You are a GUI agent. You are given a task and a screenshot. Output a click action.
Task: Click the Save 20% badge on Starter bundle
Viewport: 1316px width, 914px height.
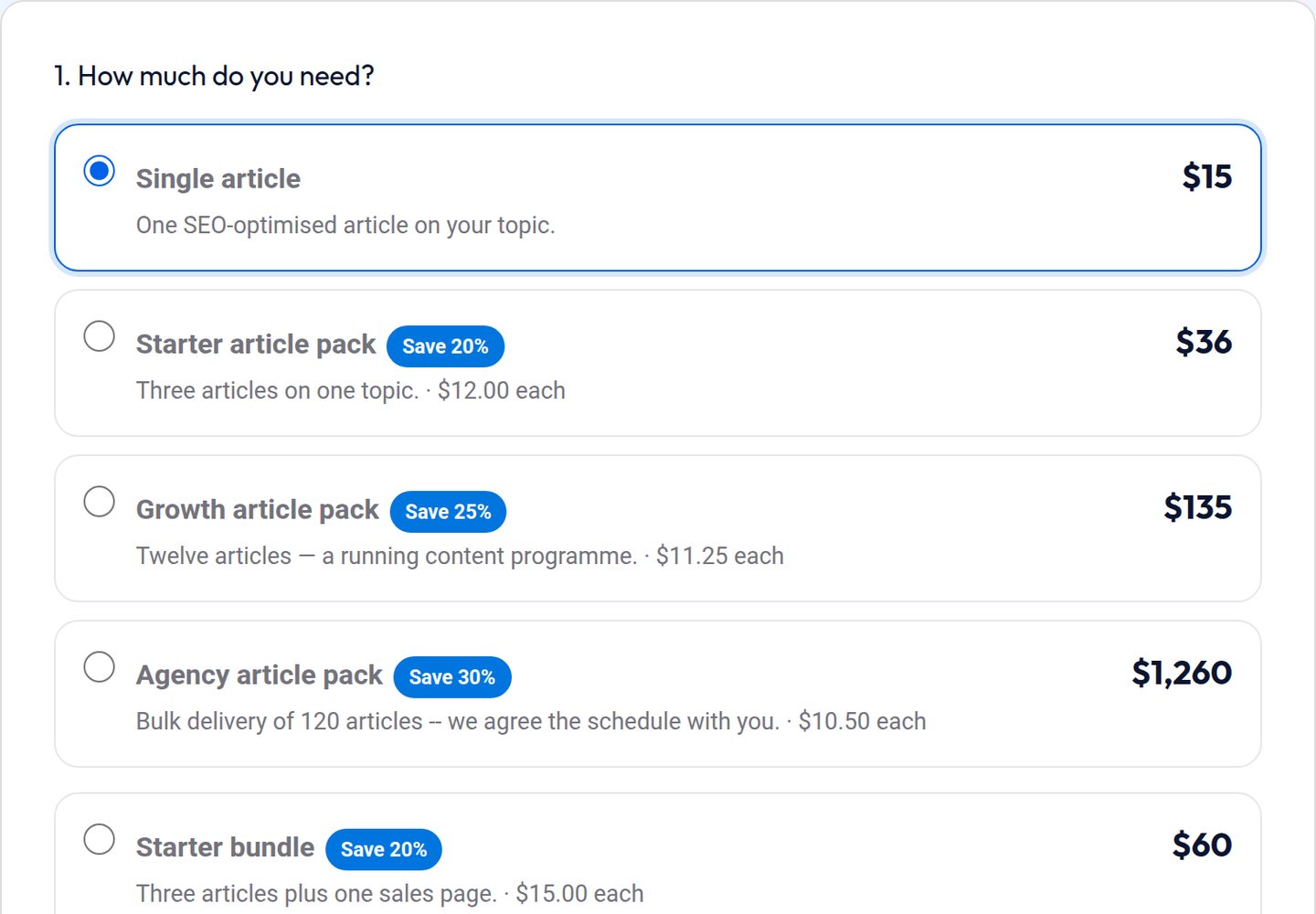click(384, 849)
